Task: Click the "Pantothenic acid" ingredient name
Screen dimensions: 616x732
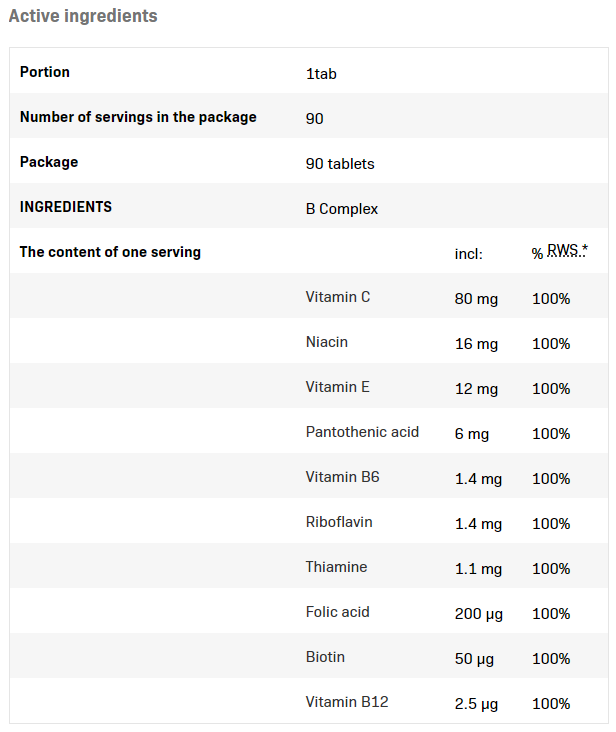Action: [x=362, y=432]
